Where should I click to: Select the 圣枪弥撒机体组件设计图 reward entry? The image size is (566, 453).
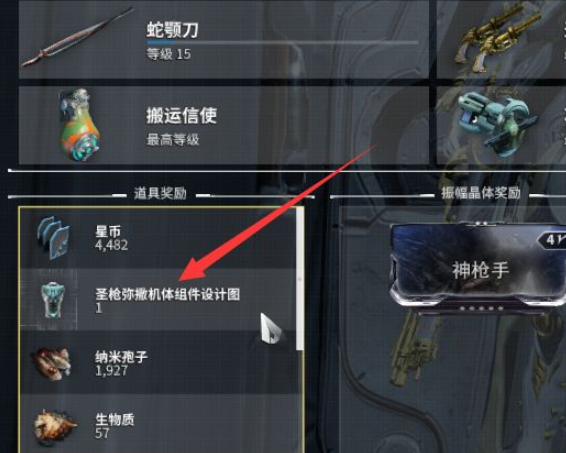click(158, 300)
